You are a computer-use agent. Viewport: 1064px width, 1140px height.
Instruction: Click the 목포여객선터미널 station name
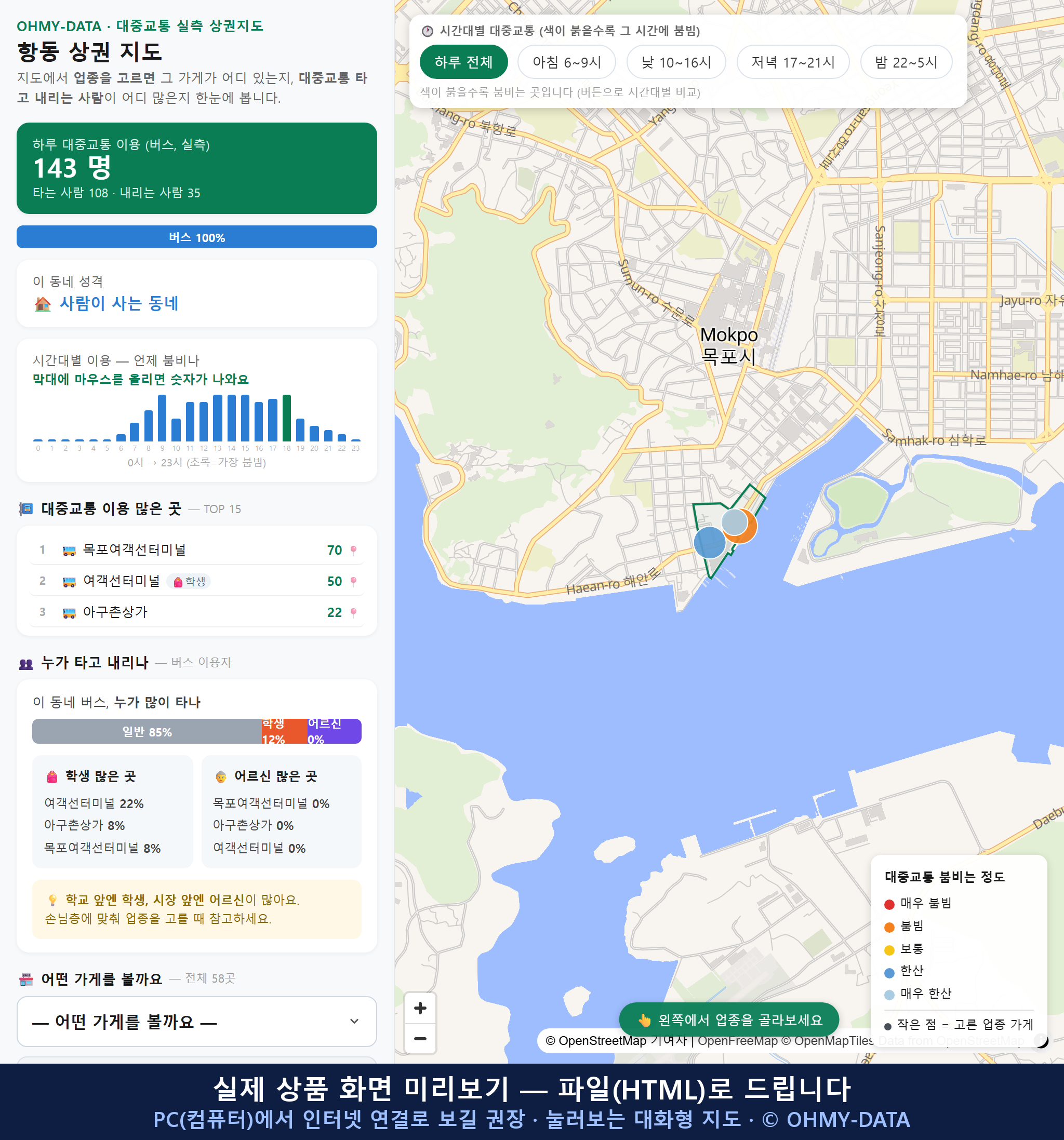[x=134, y=550]
